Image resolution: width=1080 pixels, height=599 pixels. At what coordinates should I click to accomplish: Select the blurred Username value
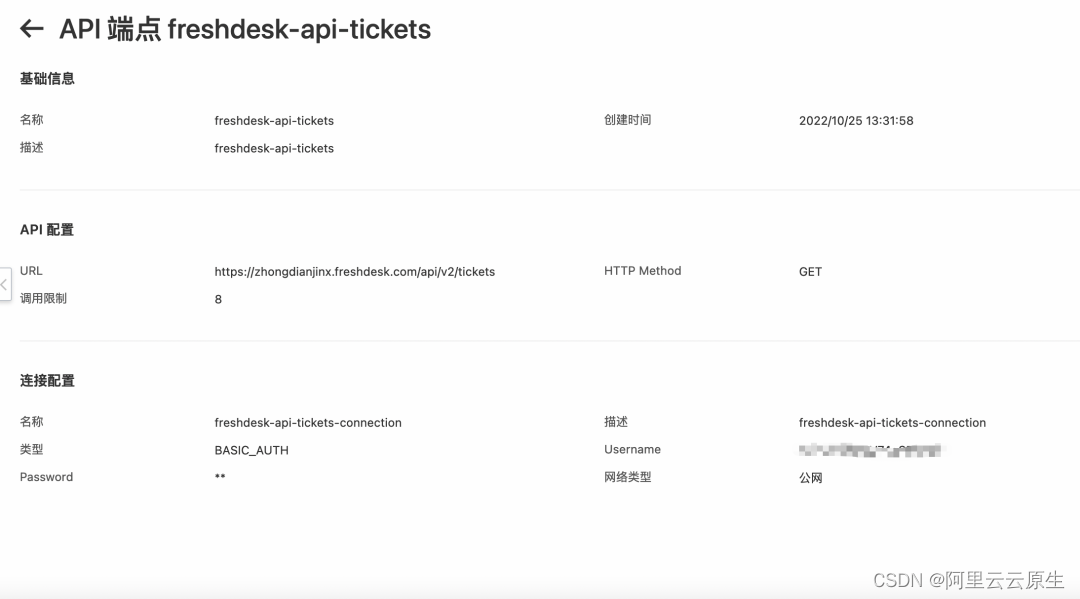870,450
